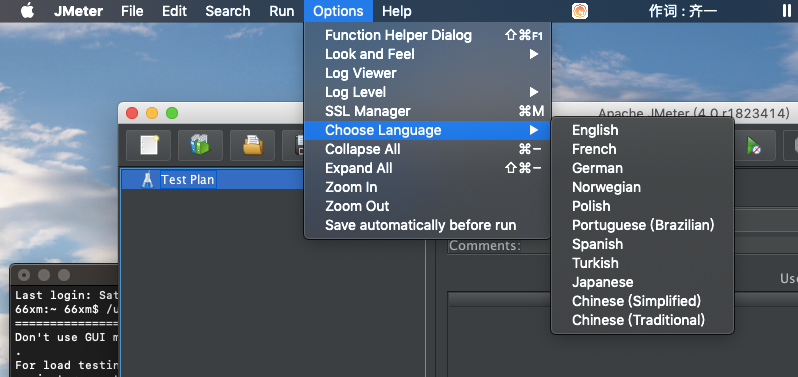Open the Help menu

pyautogui.click(x=396, y=11)
